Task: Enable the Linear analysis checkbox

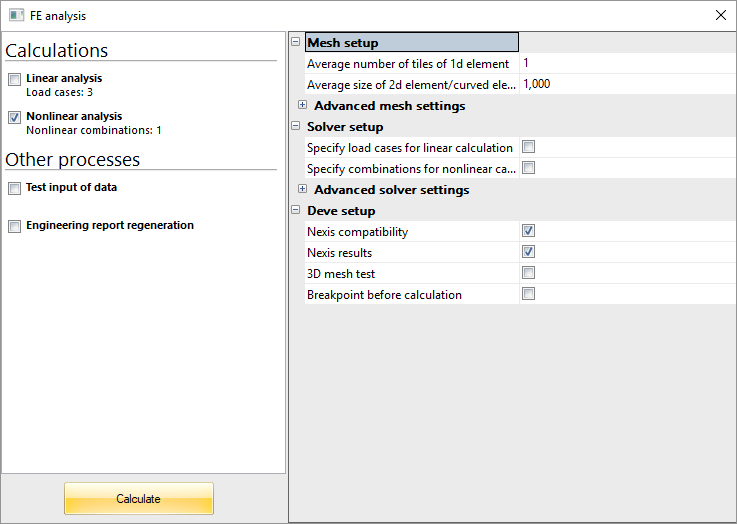Action: click(14, 79)
